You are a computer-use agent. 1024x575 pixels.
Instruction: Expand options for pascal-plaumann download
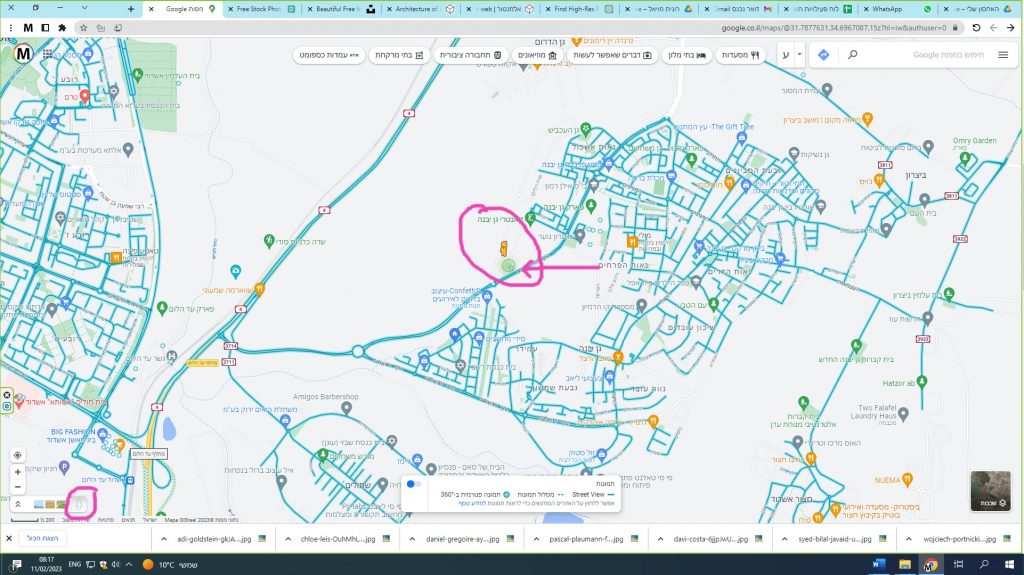tap(536, 539)
